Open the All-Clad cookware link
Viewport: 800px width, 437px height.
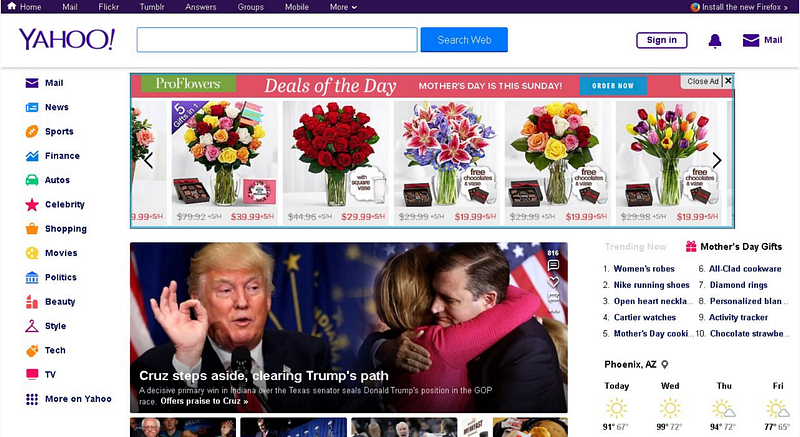745,269
